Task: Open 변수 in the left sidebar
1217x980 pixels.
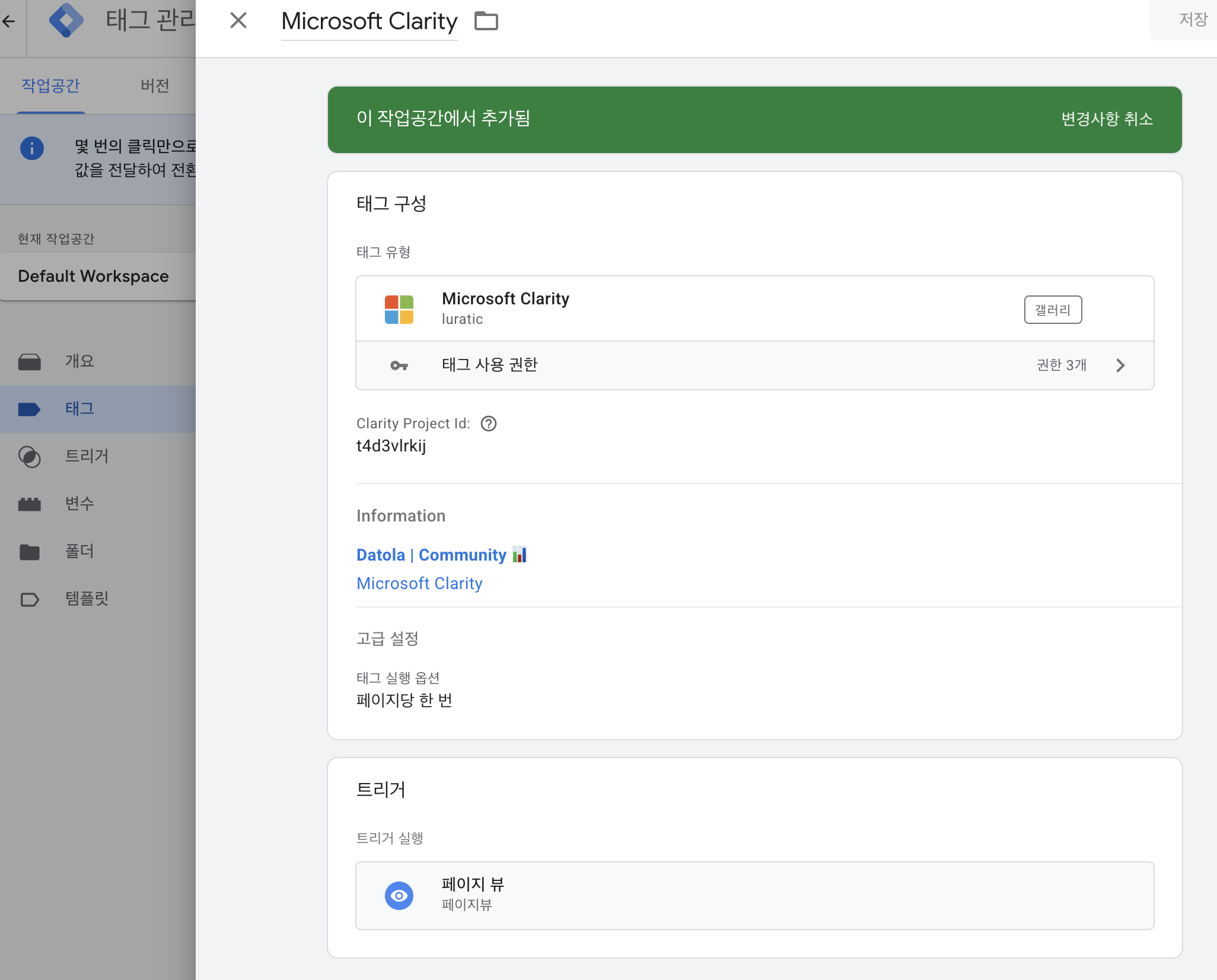Action: (79, 504)
